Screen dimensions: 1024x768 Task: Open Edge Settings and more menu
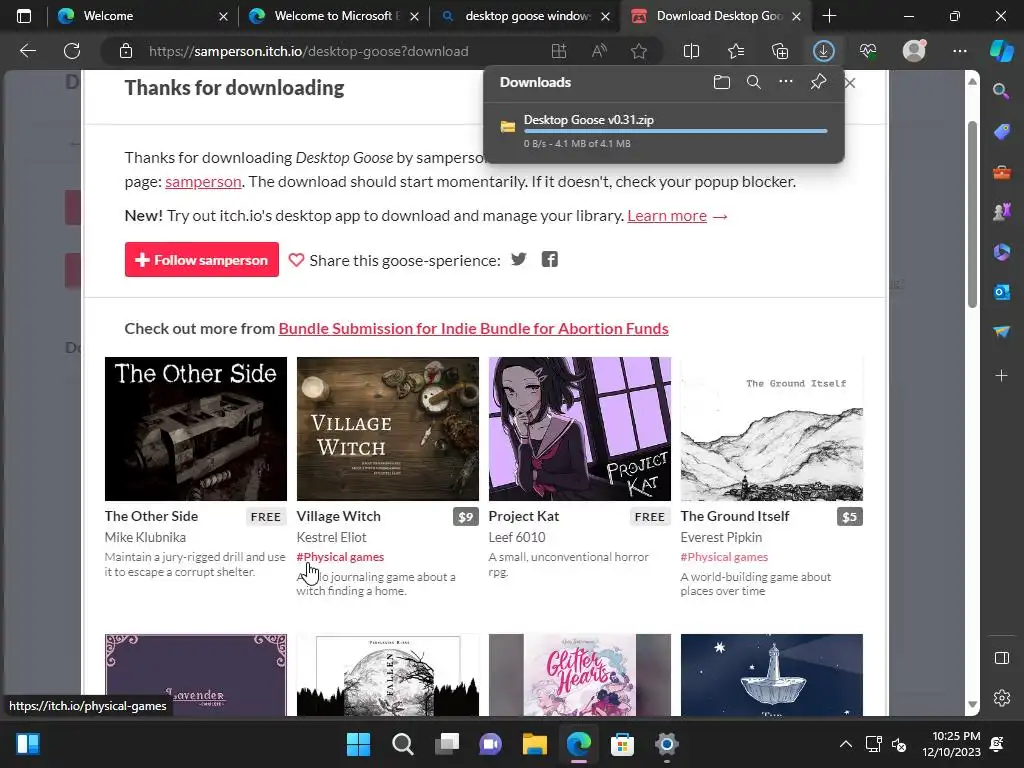[x=959, y=51]
